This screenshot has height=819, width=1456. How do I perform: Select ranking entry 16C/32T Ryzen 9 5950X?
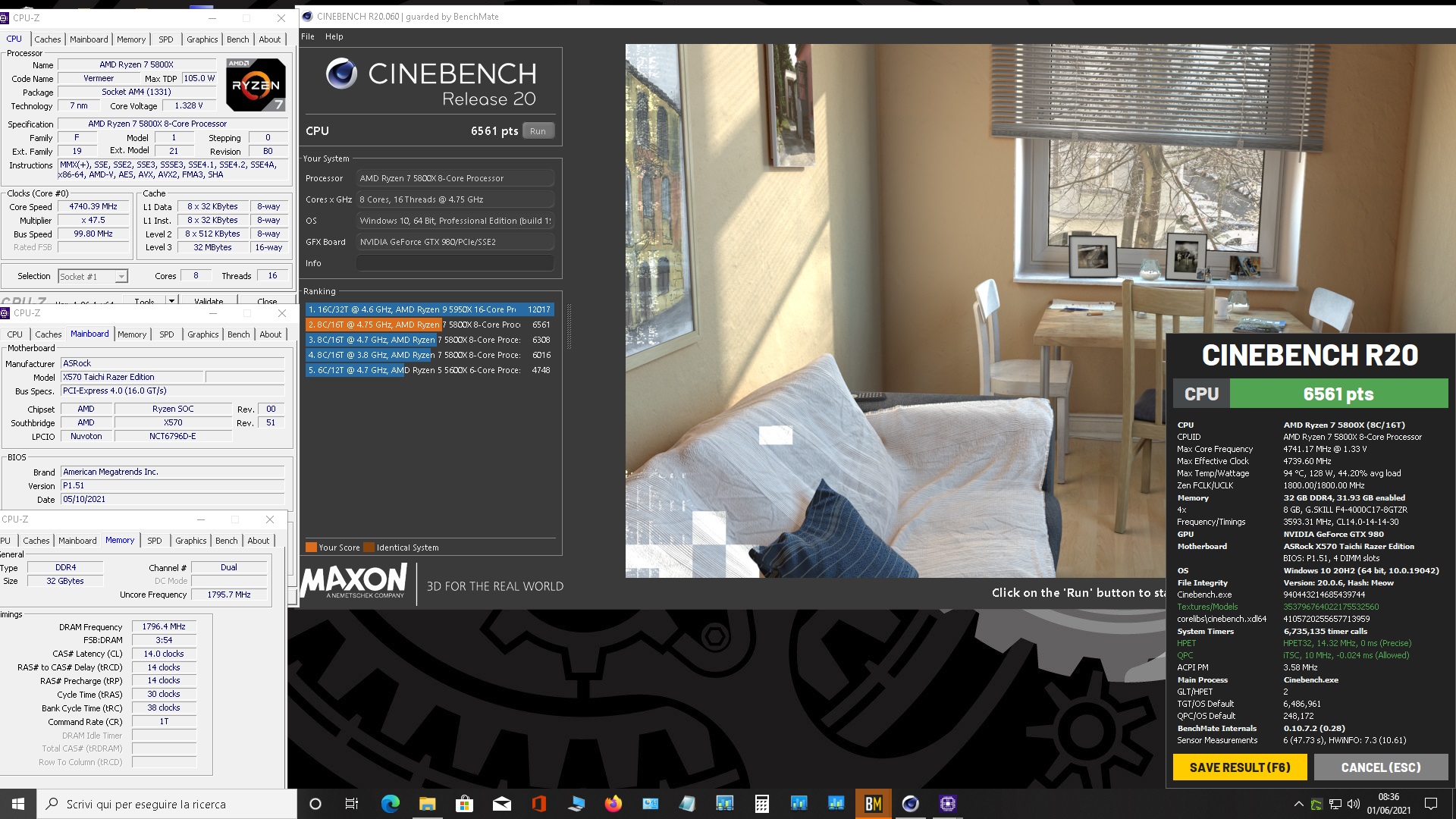pyautogui.click(x=429, y=309)
